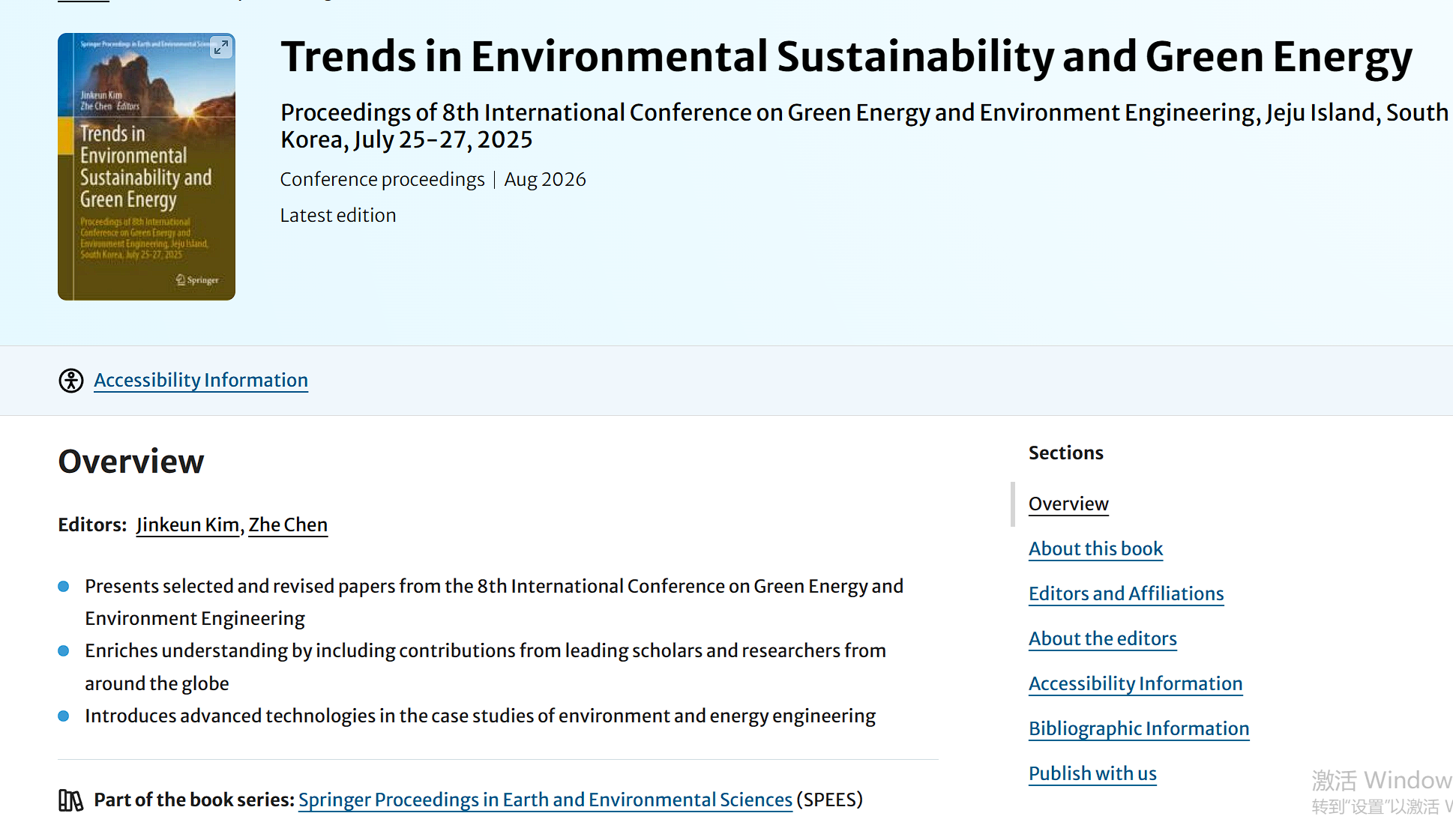Click the accessibility person icon
The image size is (1453, 840).
[x=71, y=381]
